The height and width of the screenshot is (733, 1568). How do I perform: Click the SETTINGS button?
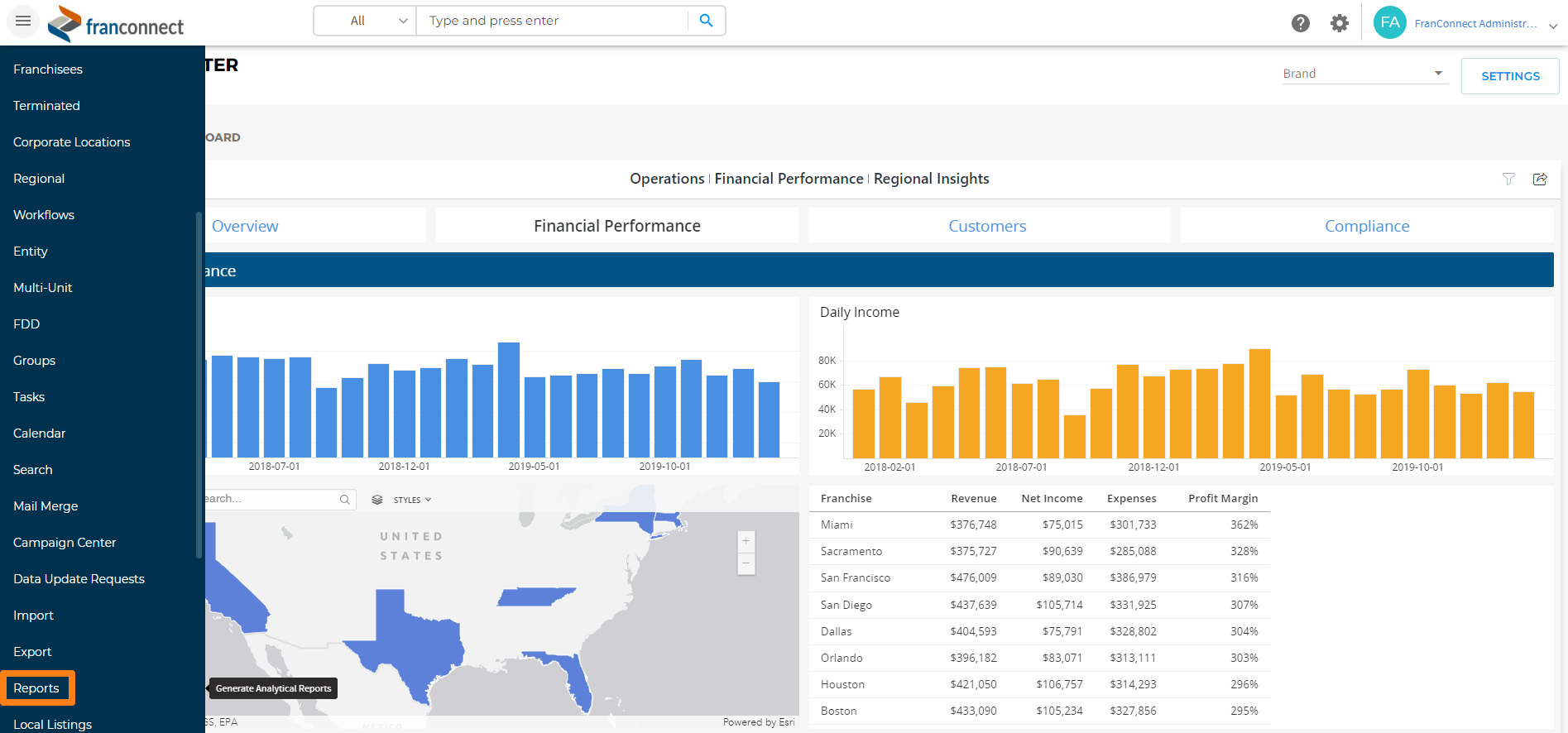click(1510, 76)
